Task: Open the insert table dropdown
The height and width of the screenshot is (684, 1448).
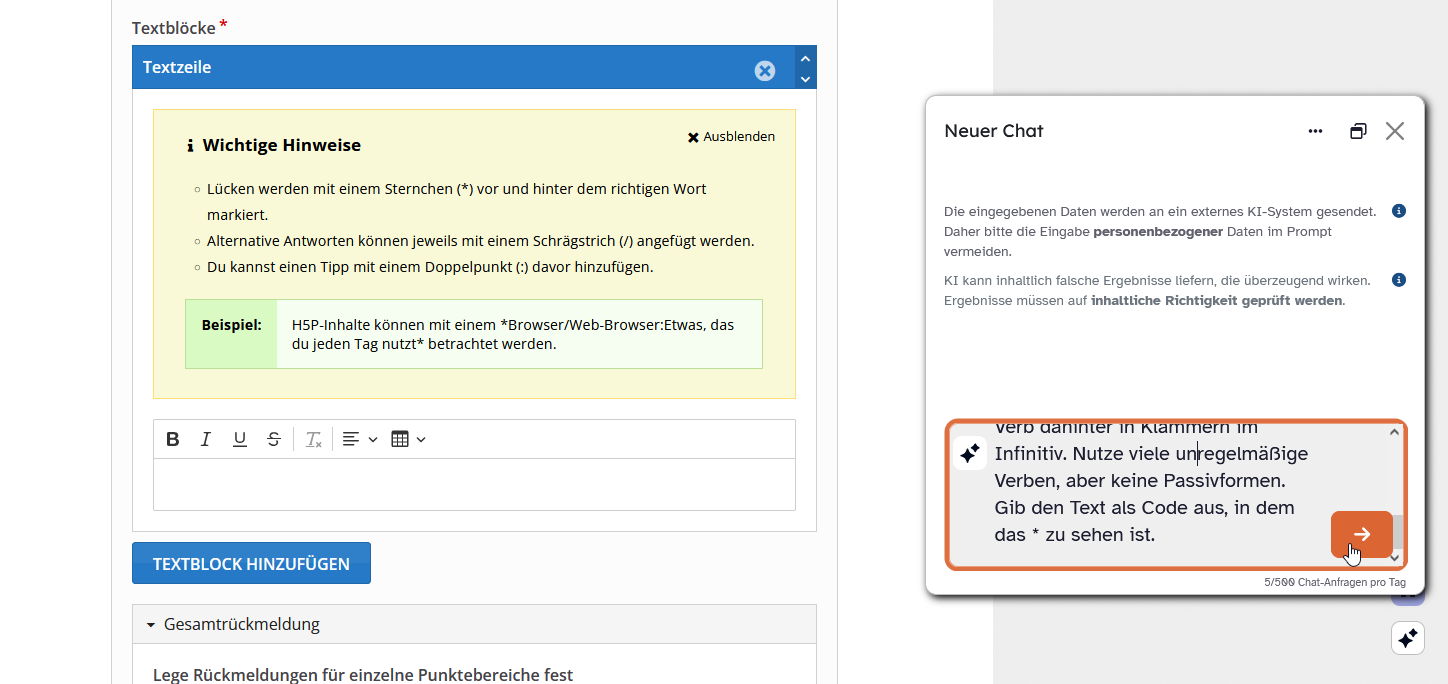Action: click(x=408, y=439)
